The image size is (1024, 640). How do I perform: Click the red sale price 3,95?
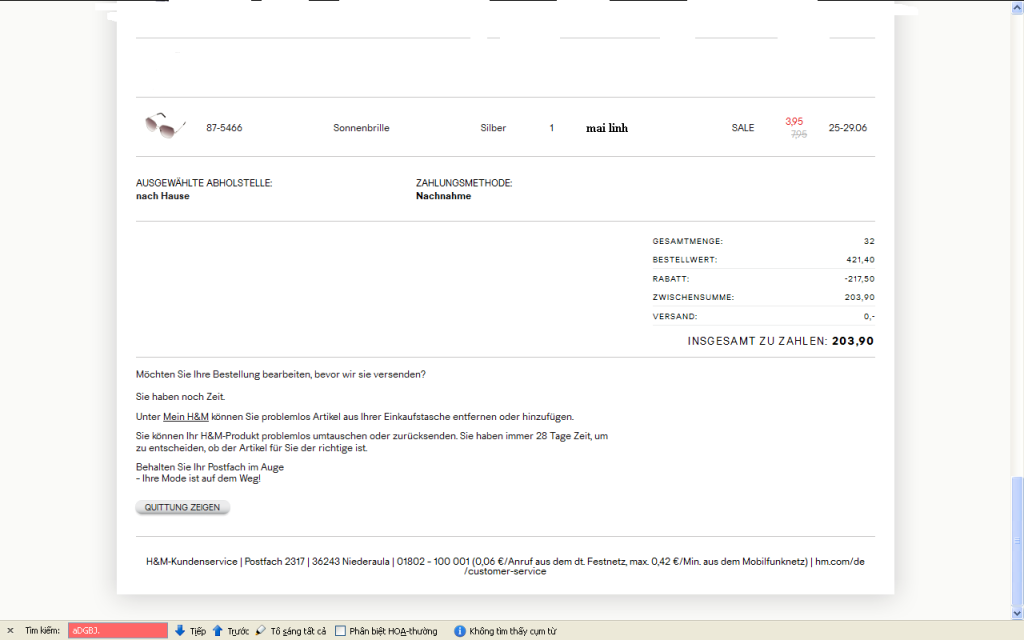click(794, 121)
